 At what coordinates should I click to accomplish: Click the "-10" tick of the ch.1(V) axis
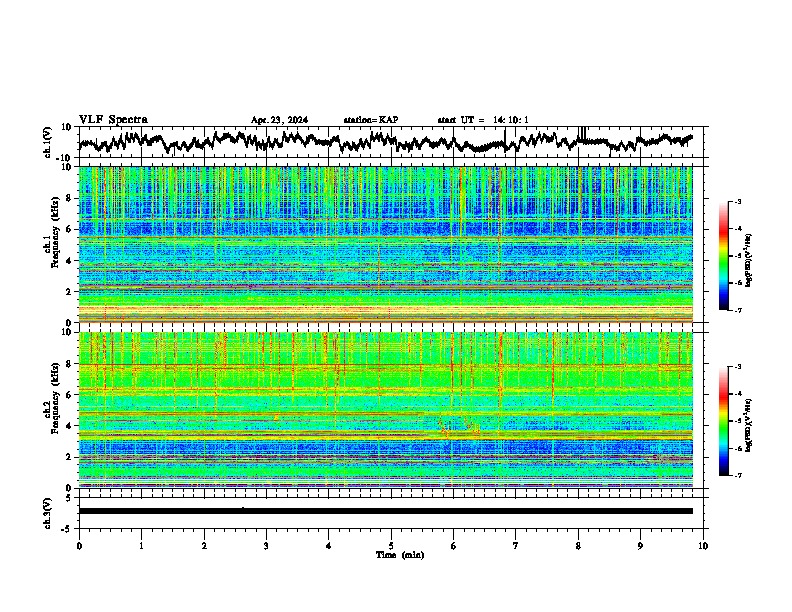65,158
